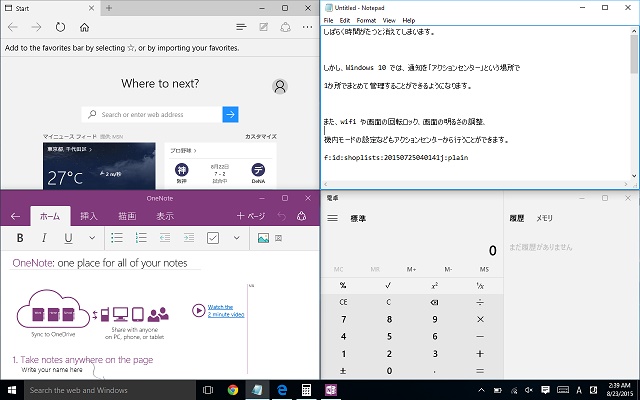Apply numbered list in OneNote
This screenshot has width=640, height=400.
pos(141,238)
